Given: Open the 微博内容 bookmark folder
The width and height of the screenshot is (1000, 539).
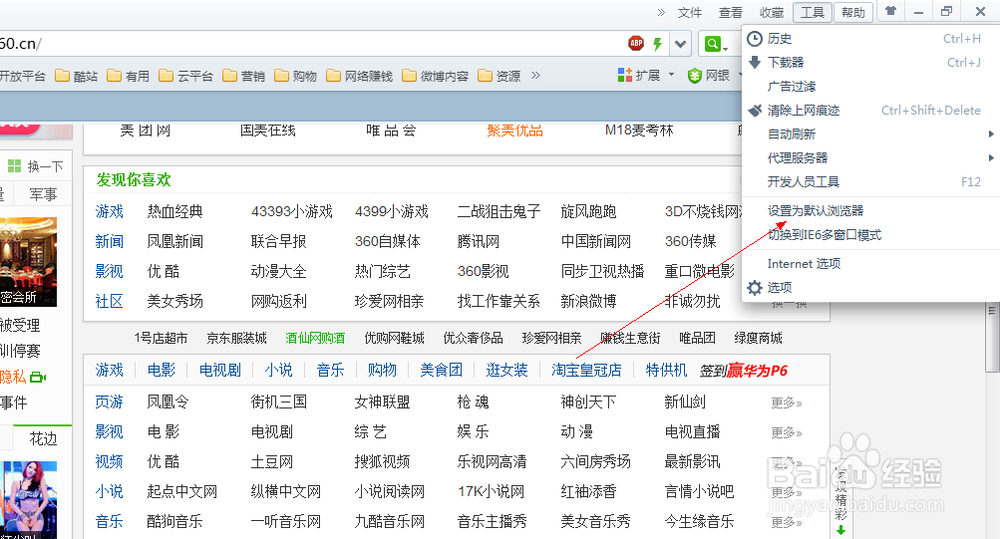Looking at the screenshot, I should click(x=435, y=76).
